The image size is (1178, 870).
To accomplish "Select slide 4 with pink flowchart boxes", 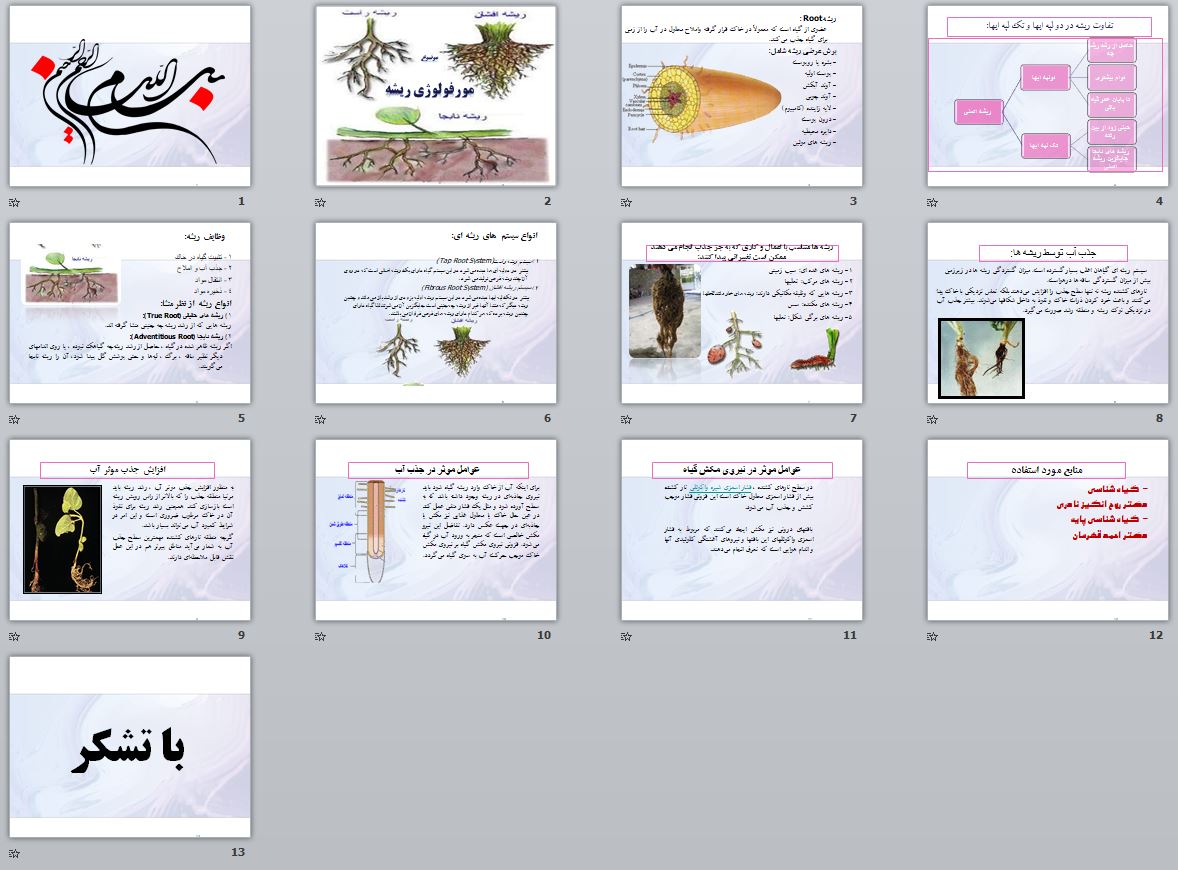I will pos(1047,96).
